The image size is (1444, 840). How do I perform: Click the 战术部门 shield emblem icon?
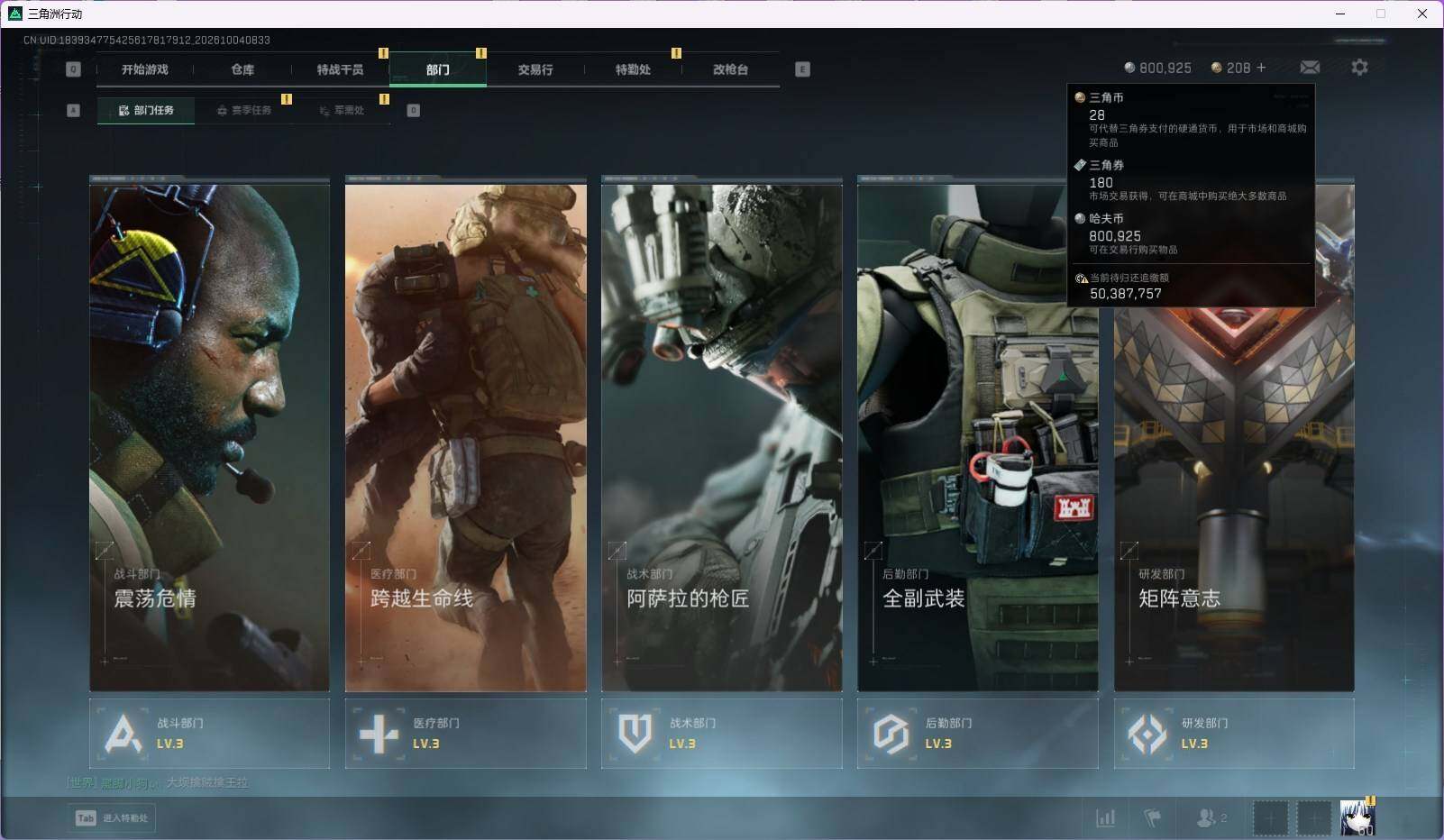coord(635,734)
